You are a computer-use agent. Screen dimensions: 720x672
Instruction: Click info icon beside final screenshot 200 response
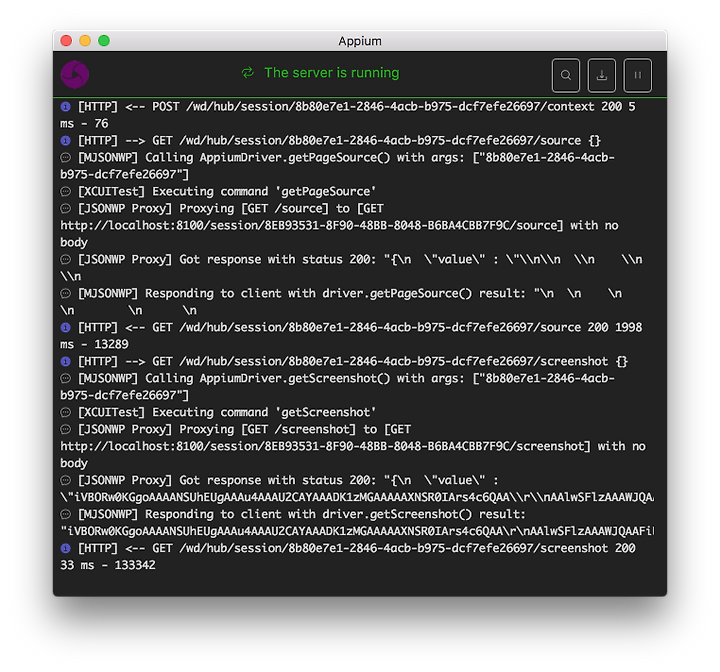[x=66, y=548]
